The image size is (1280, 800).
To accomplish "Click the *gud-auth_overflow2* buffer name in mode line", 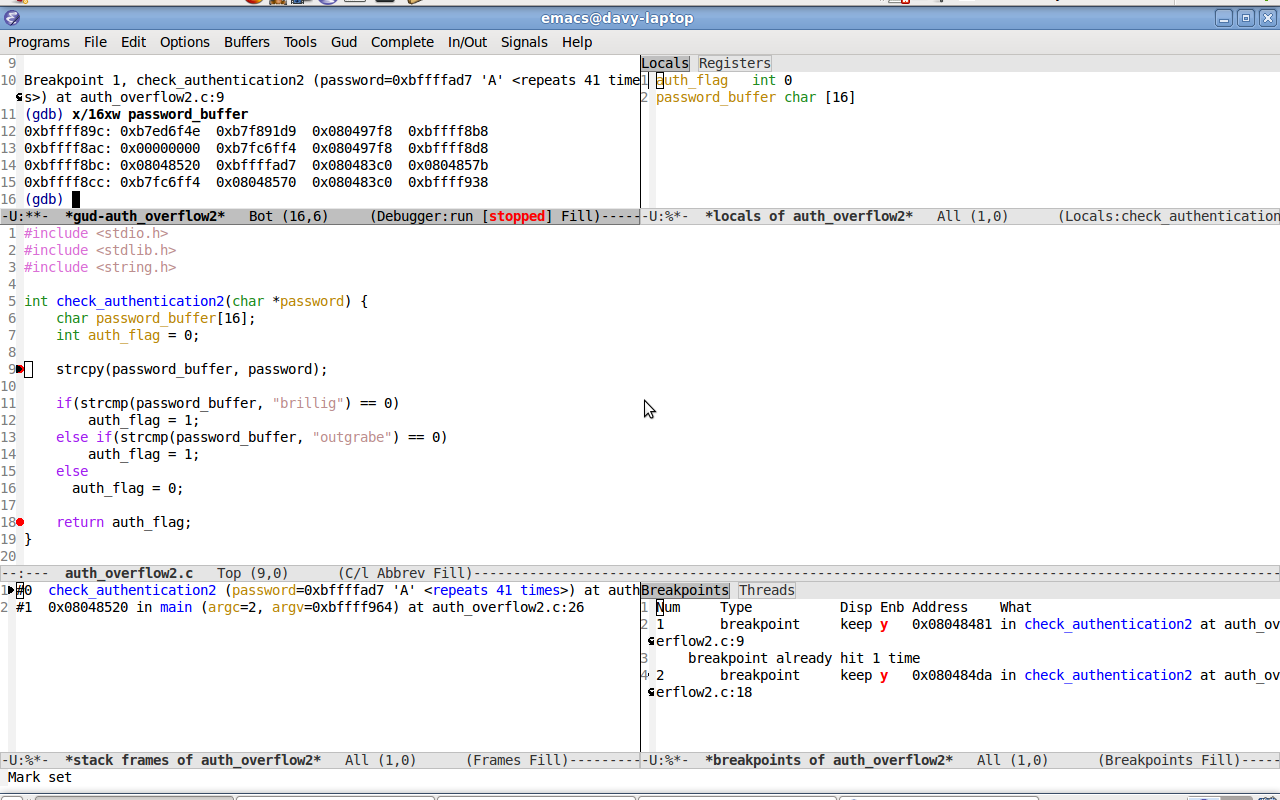I will (x=145, y=216).
